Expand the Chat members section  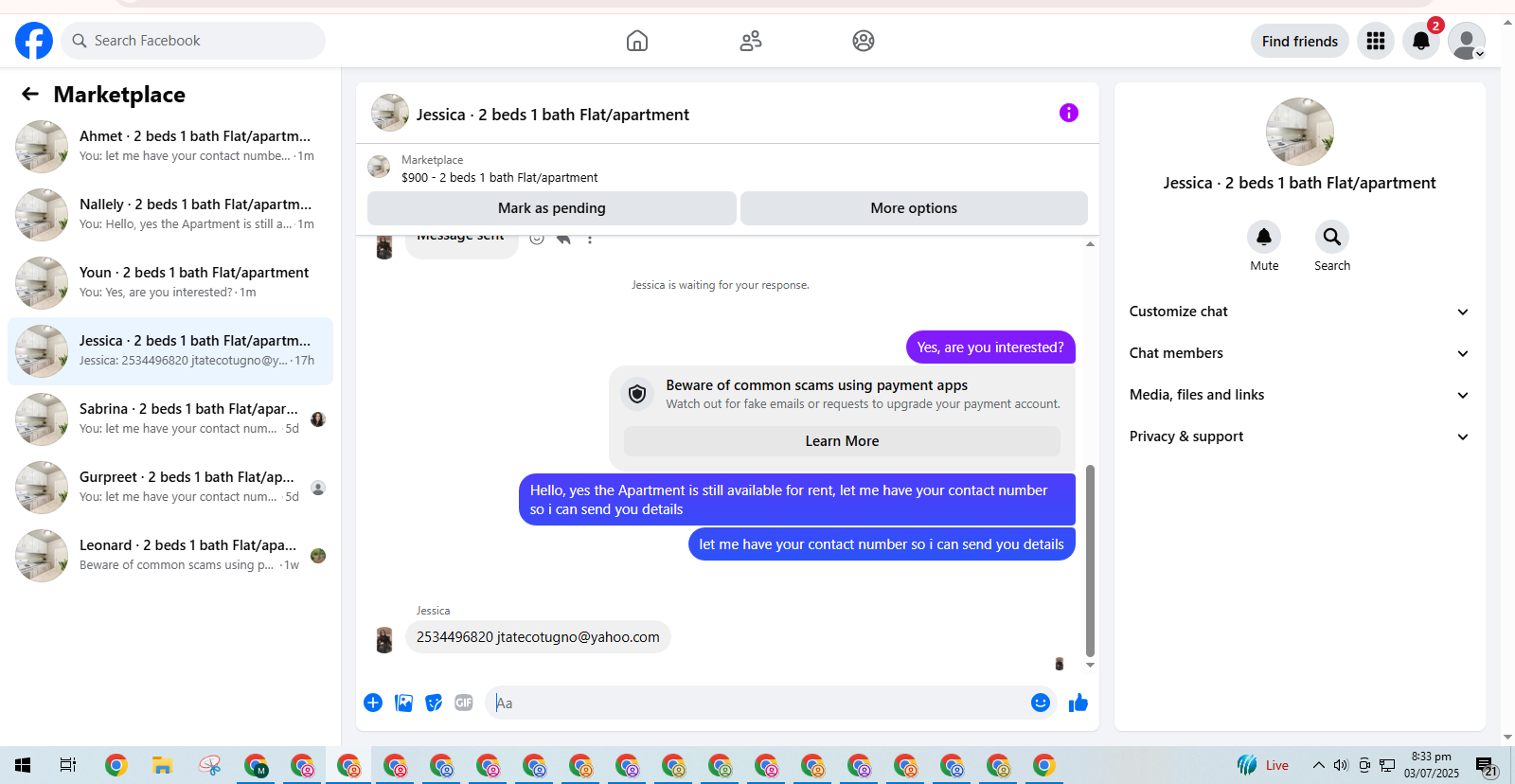[x=1300, y=353]
